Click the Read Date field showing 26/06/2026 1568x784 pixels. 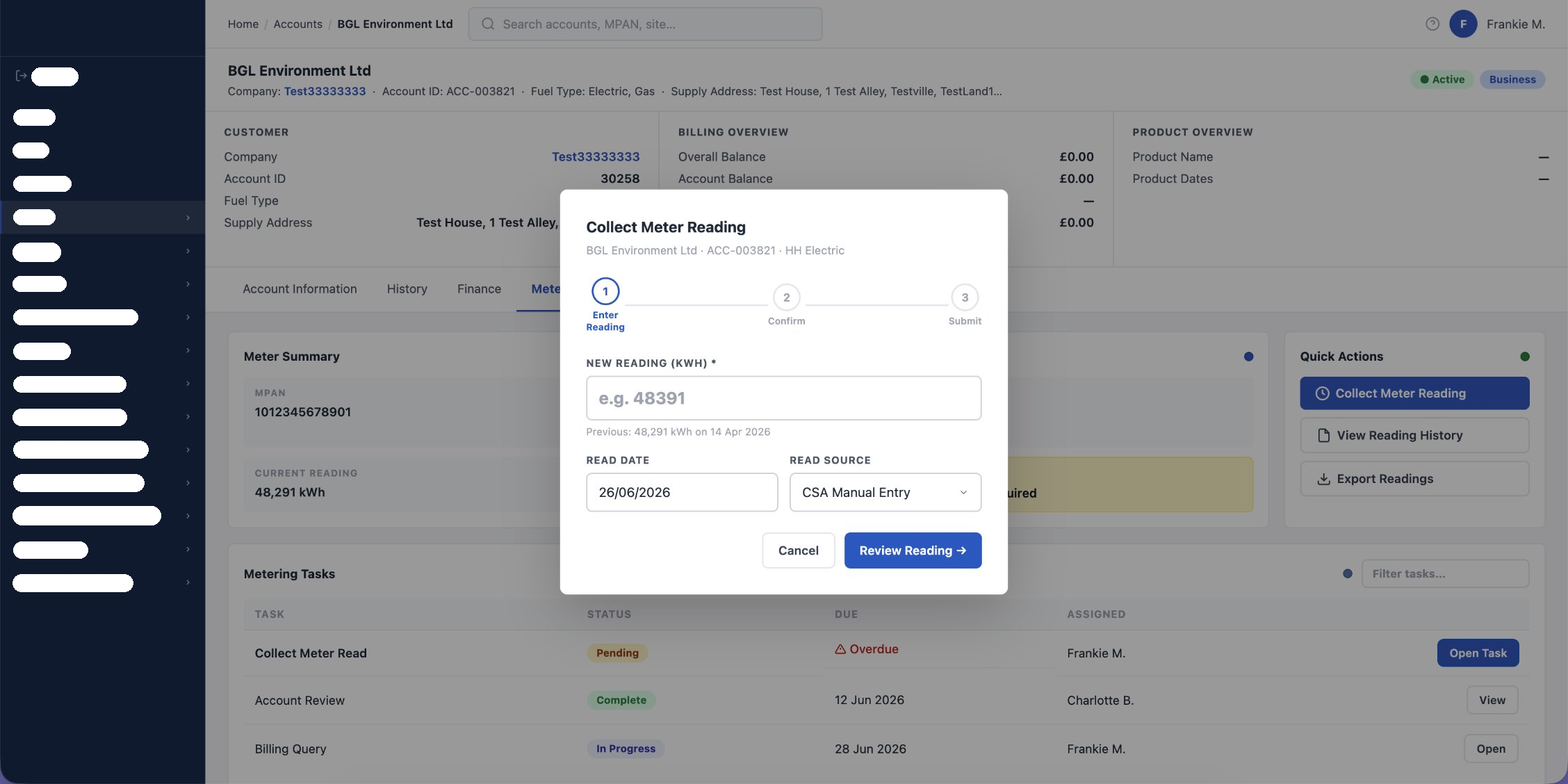click(682, 492)
